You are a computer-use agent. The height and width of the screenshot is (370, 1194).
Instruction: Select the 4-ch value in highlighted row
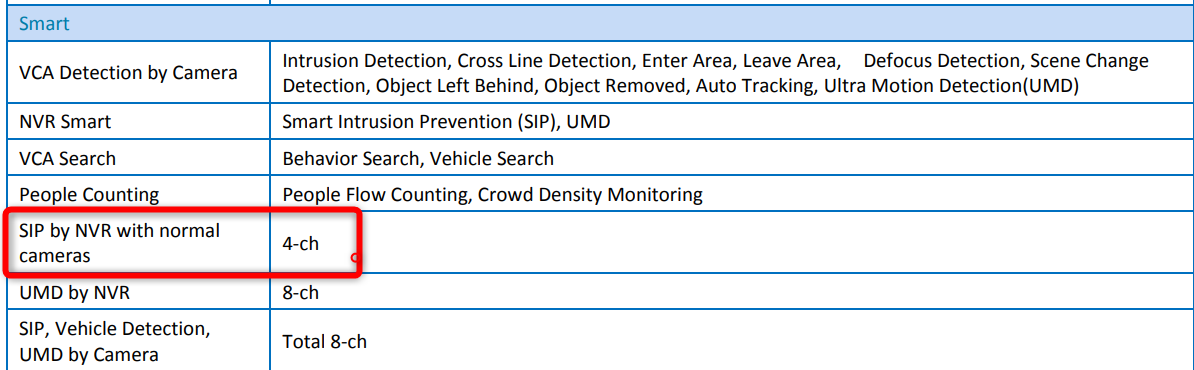(x=300, y=244)
